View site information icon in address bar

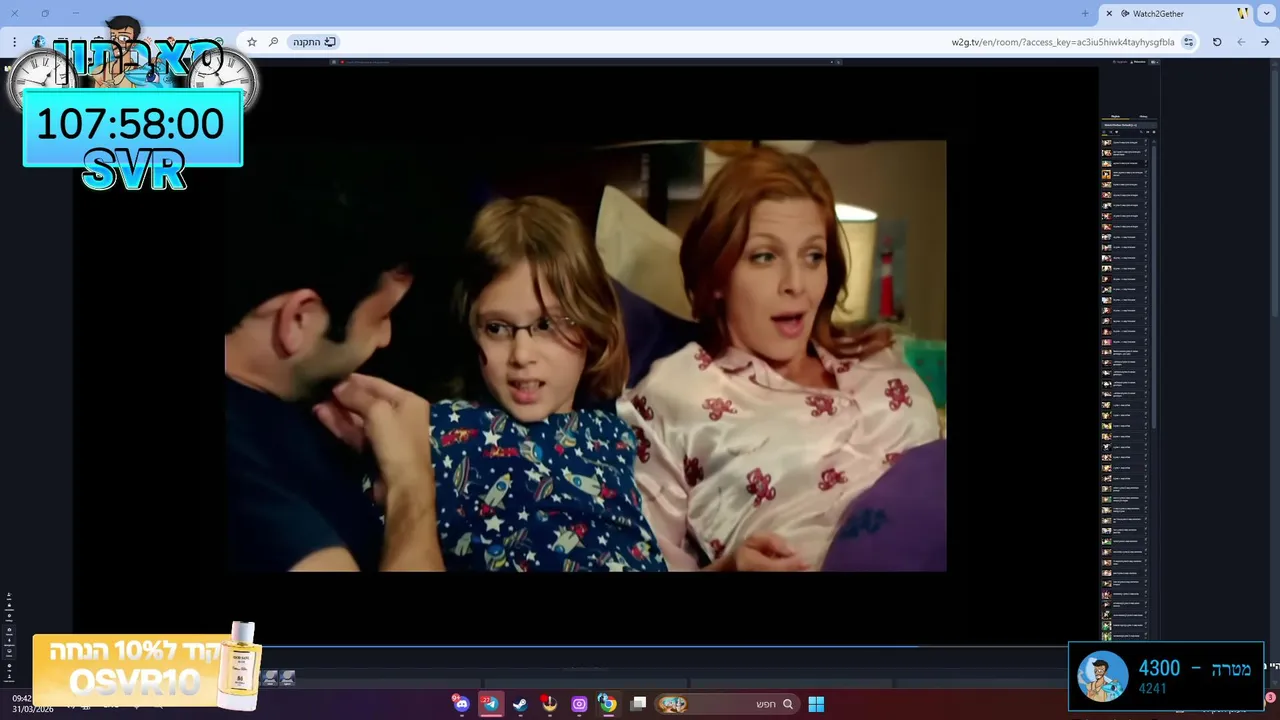[x=1188, y=42]
